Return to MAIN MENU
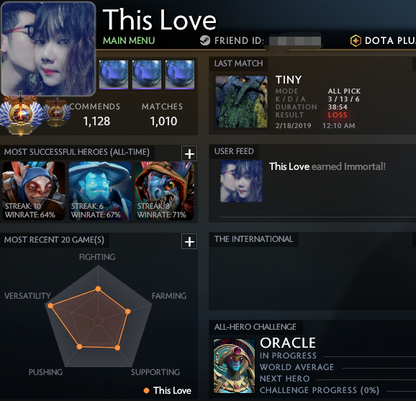Screen dimensions: 416x401 tap(129, 41)
